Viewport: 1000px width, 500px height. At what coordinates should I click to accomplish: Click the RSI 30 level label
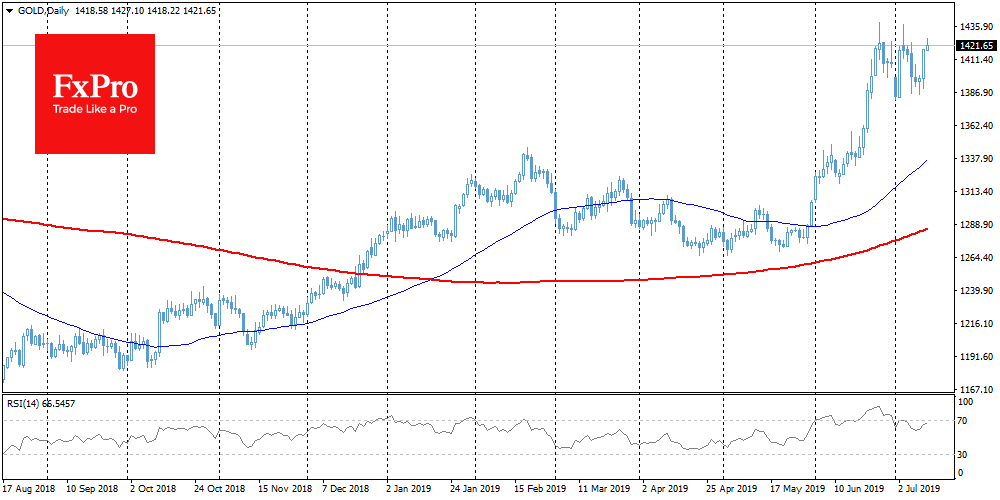pyautogui.click(x=964, y=455)
